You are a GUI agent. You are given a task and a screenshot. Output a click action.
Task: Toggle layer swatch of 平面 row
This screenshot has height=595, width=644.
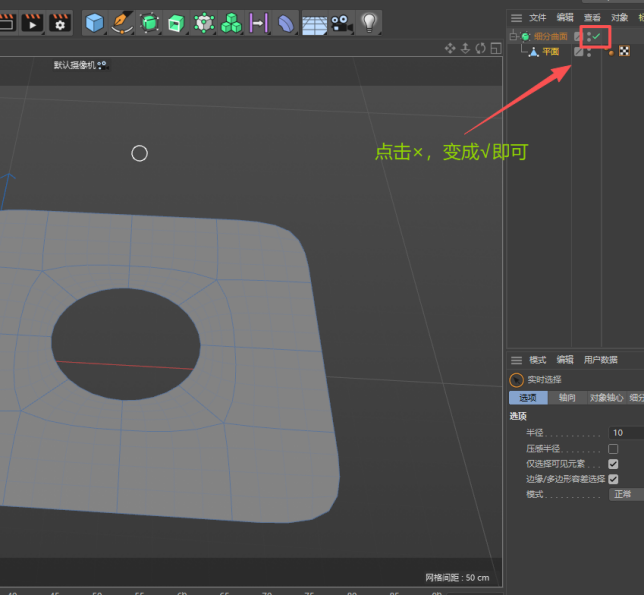click(x=578, y=52)
